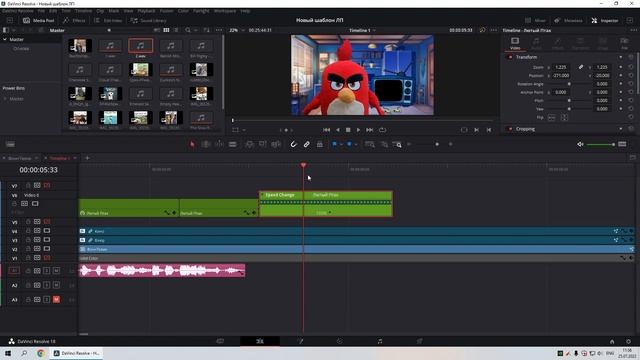Solo audio track A2

point(47,285)
